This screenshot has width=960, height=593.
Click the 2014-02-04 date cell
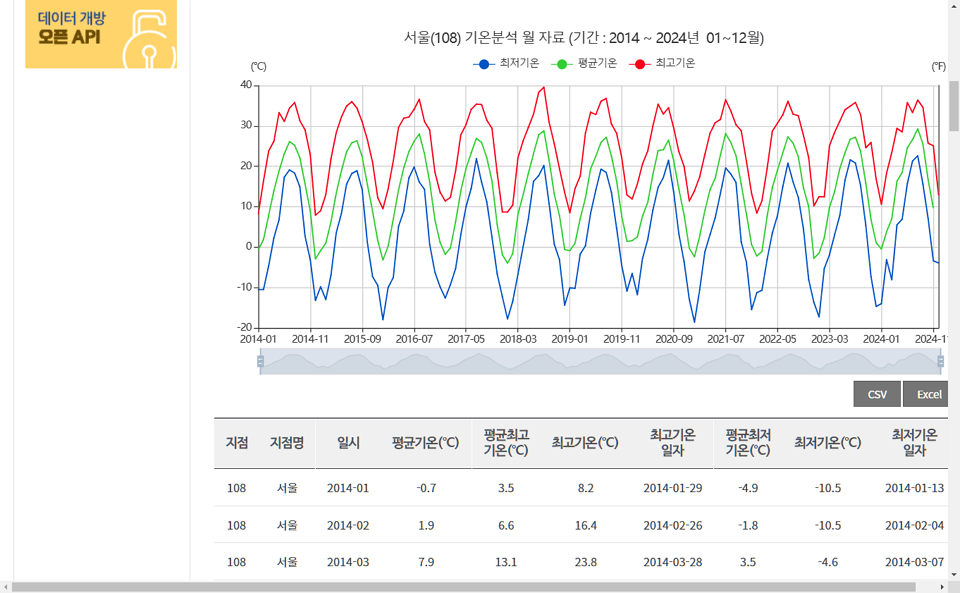coord(915,526)
